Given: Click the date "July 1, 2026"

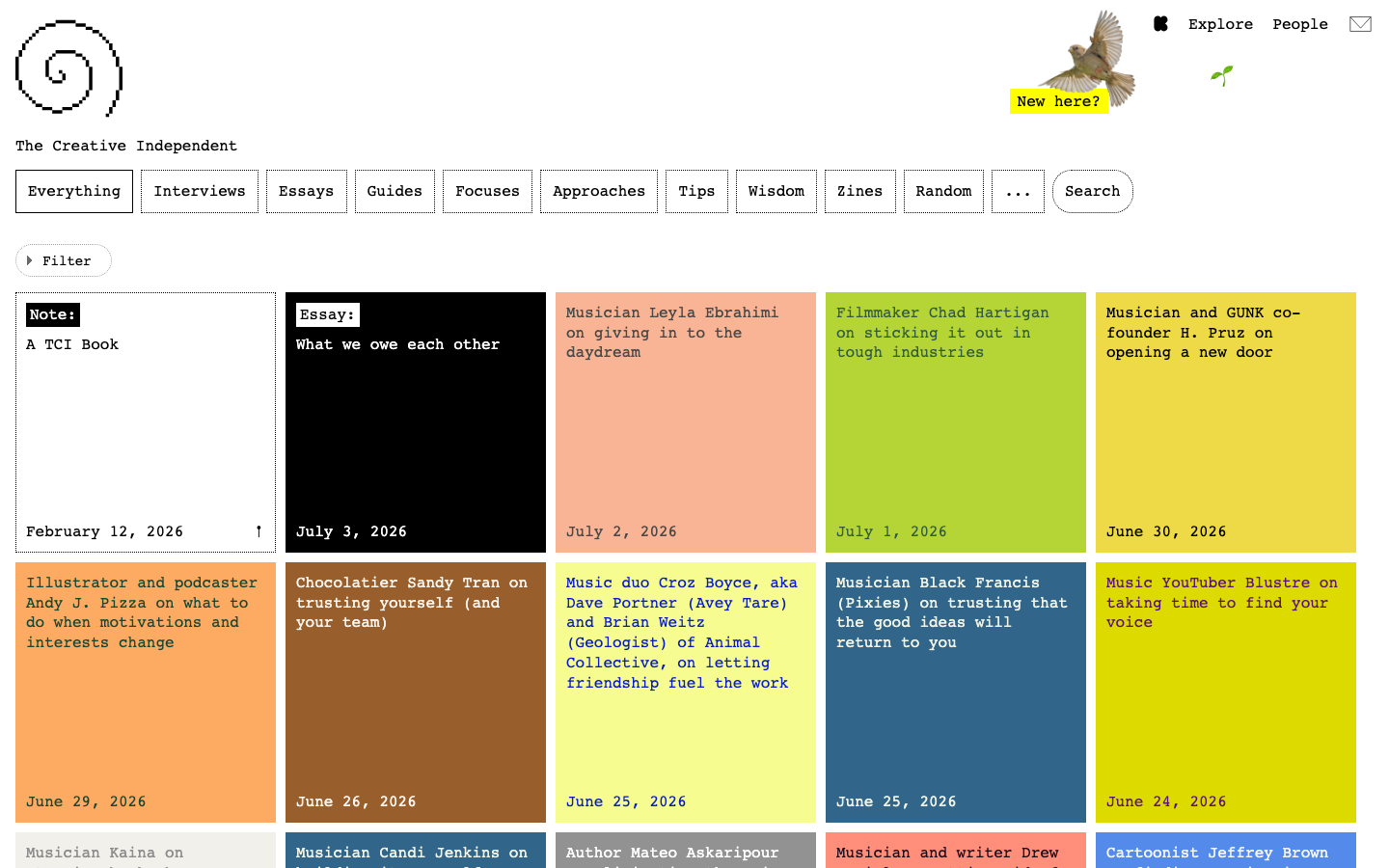Looking at the screenshot, I should point(891,531).
